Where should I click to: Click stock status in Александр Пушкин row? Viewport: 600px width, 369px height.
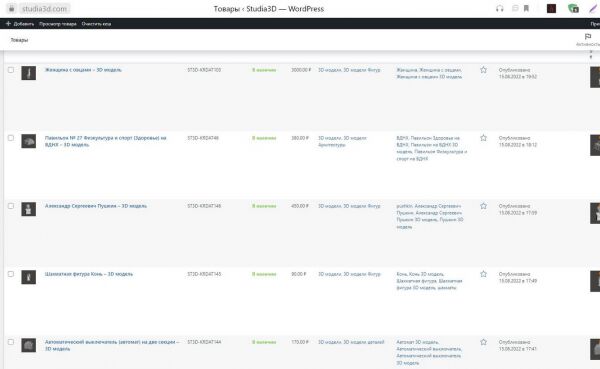264,206
